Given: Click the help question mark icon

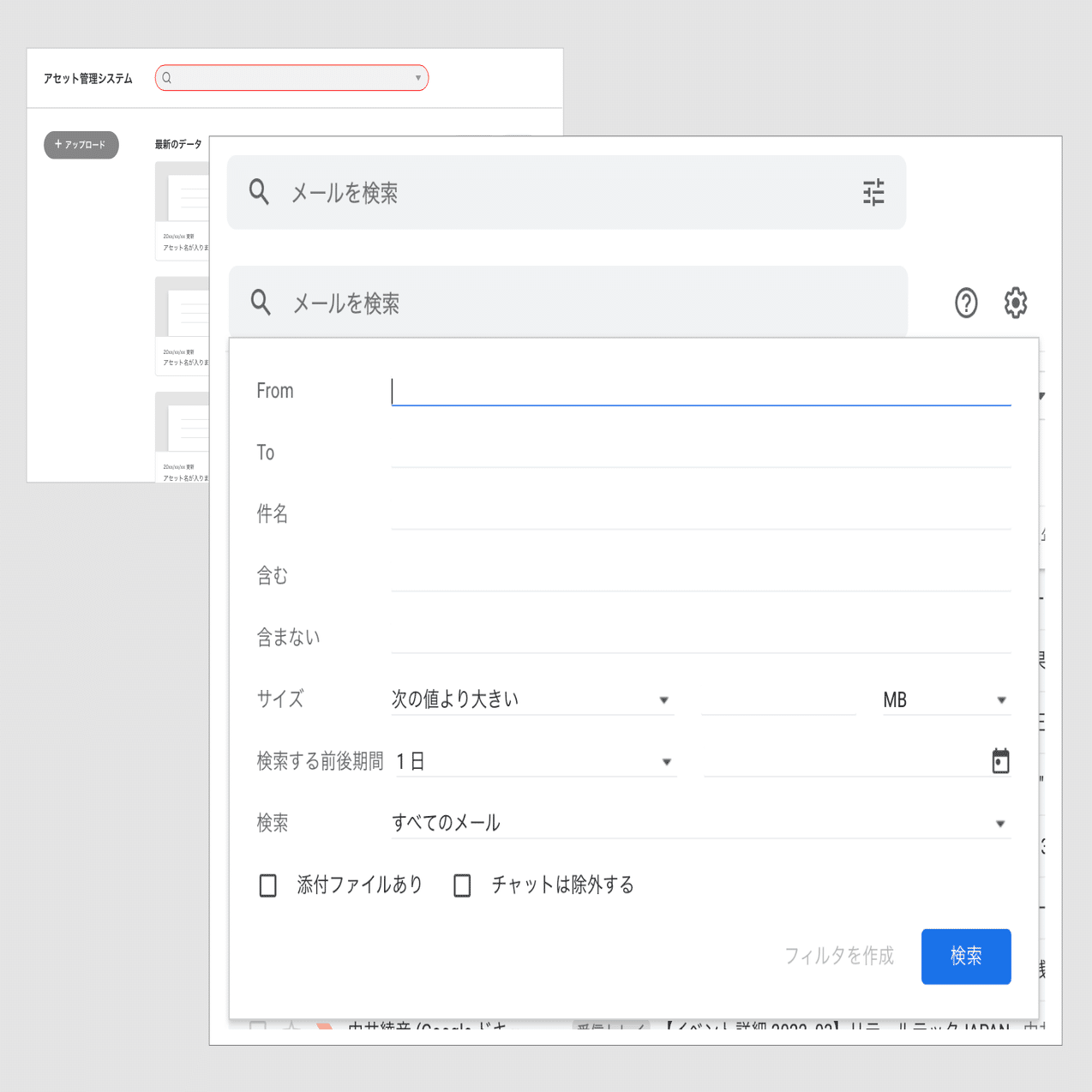Looking at the screenshot, I should click(965, 303).
